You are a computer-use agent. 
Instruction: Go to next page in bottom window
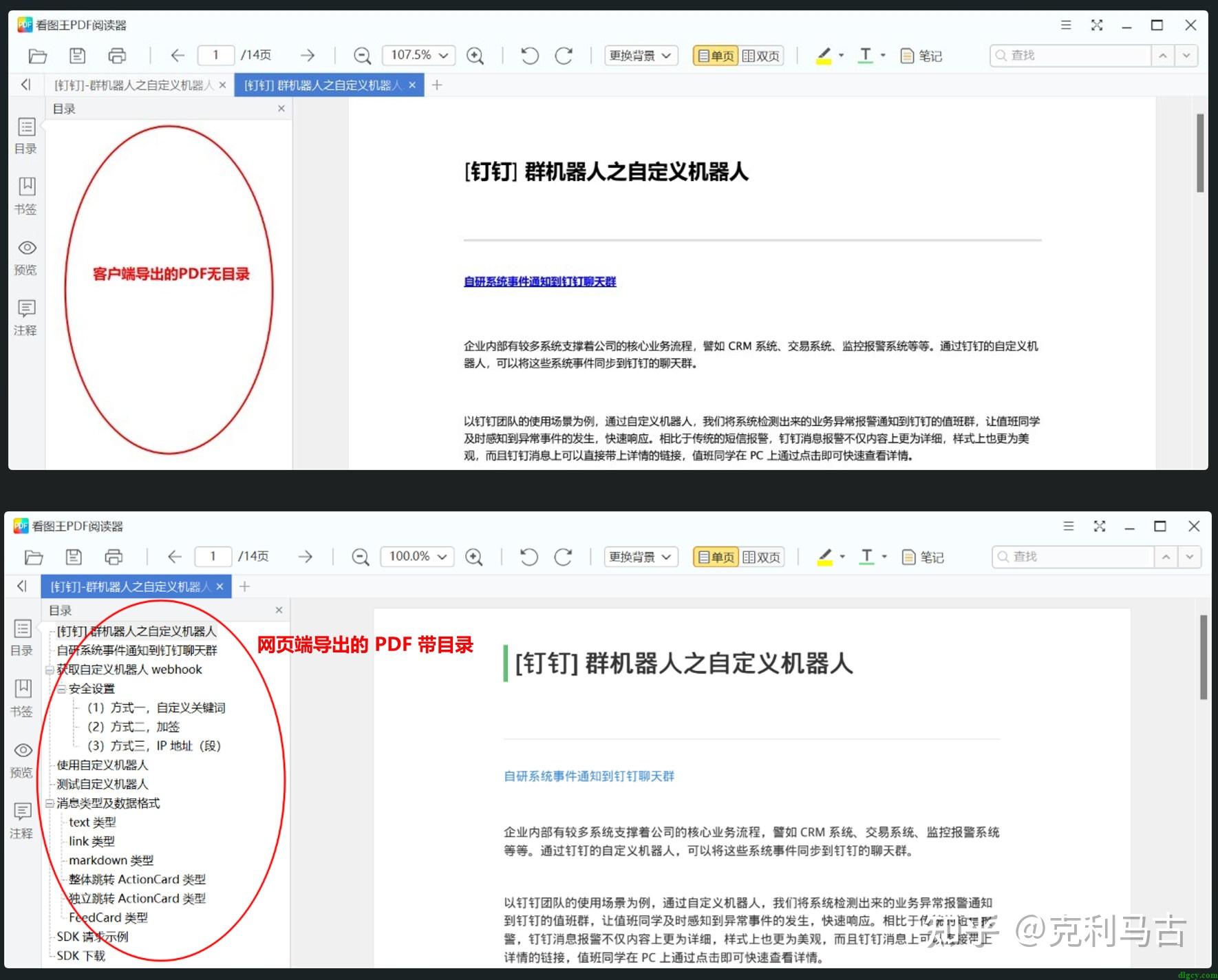pyautogui.click(x=306, y=557)
